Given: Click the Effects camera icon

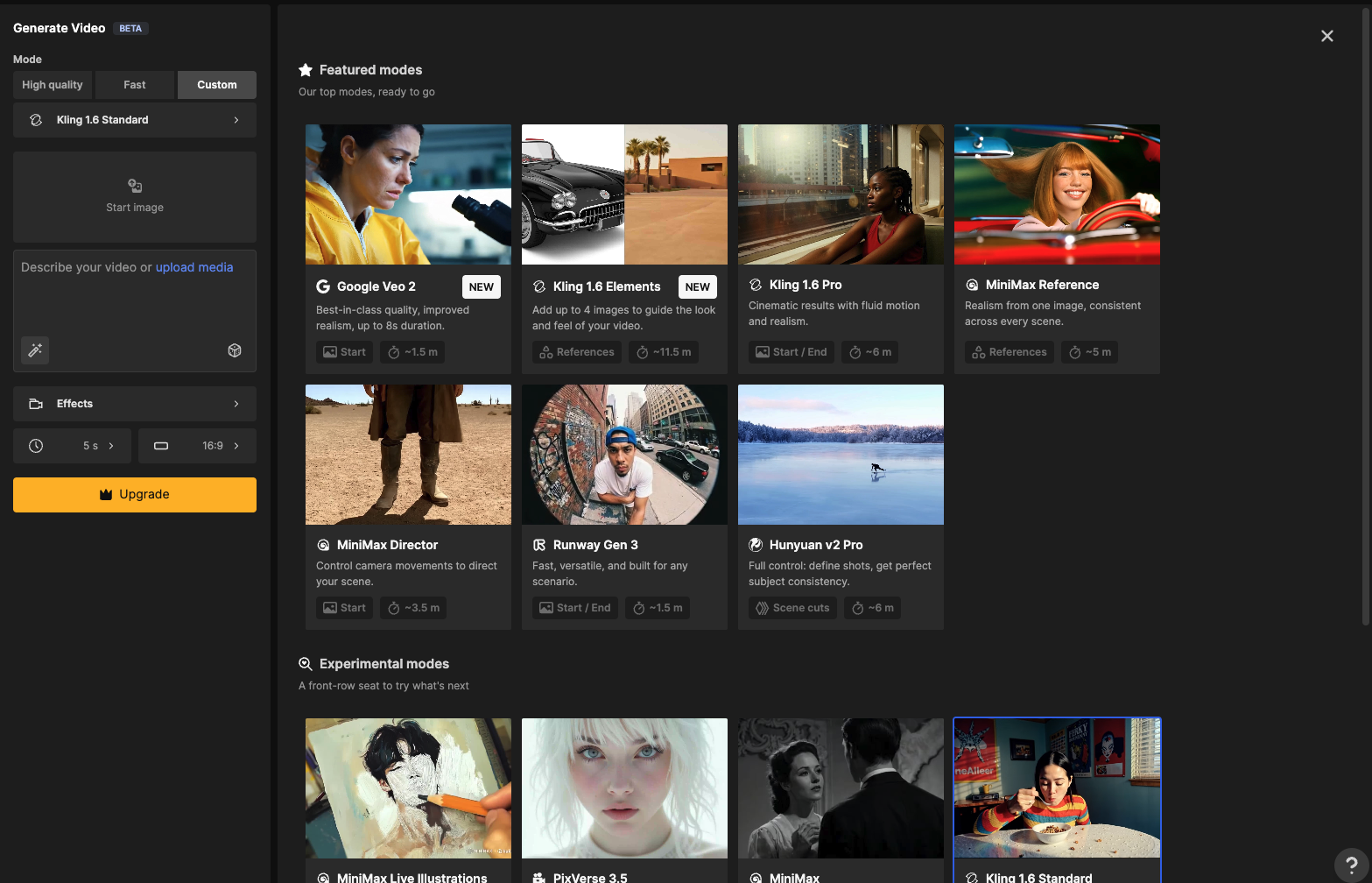Looking at the screenshot, I should (36, 404).
